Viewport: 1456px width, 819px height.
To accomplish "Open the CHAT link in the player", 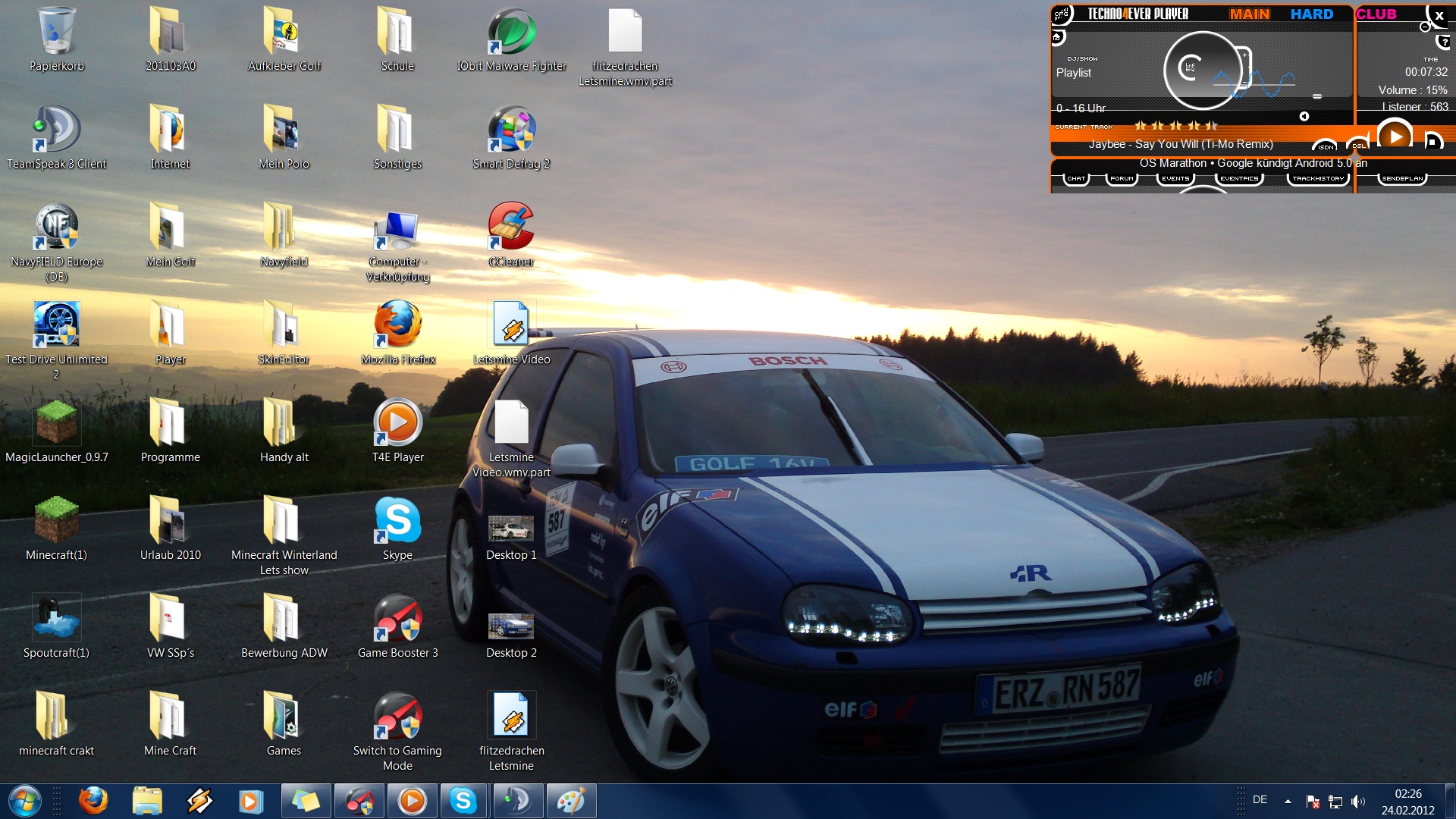I will [x=1076, y=179].
